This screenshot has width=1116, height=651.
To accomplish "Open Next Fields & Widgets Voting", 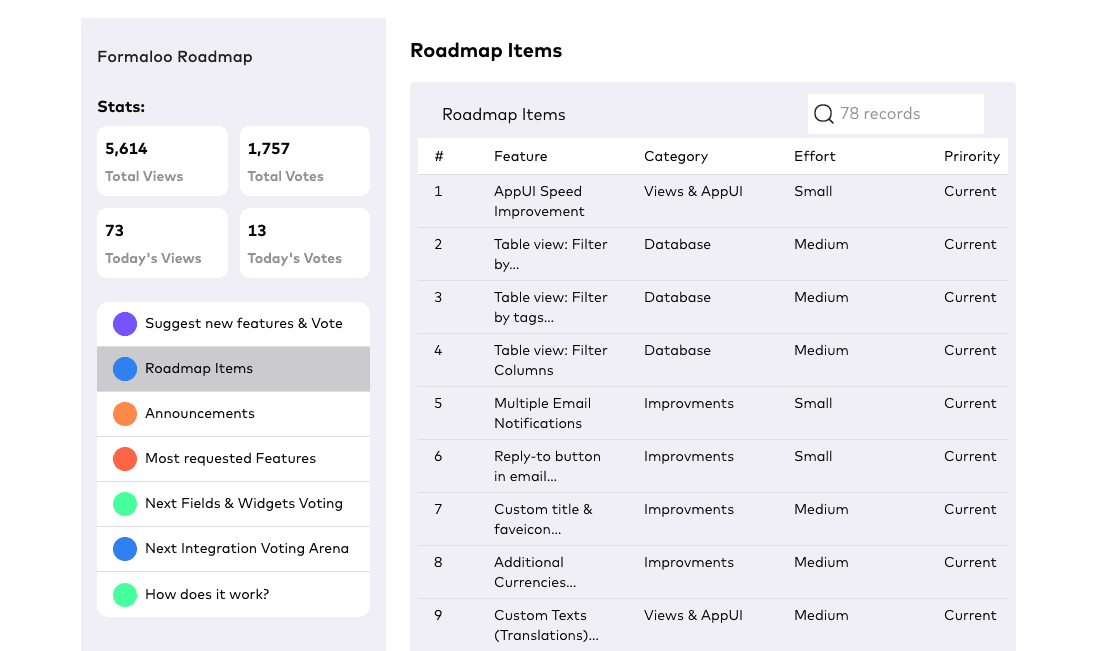I will [233, 504].
